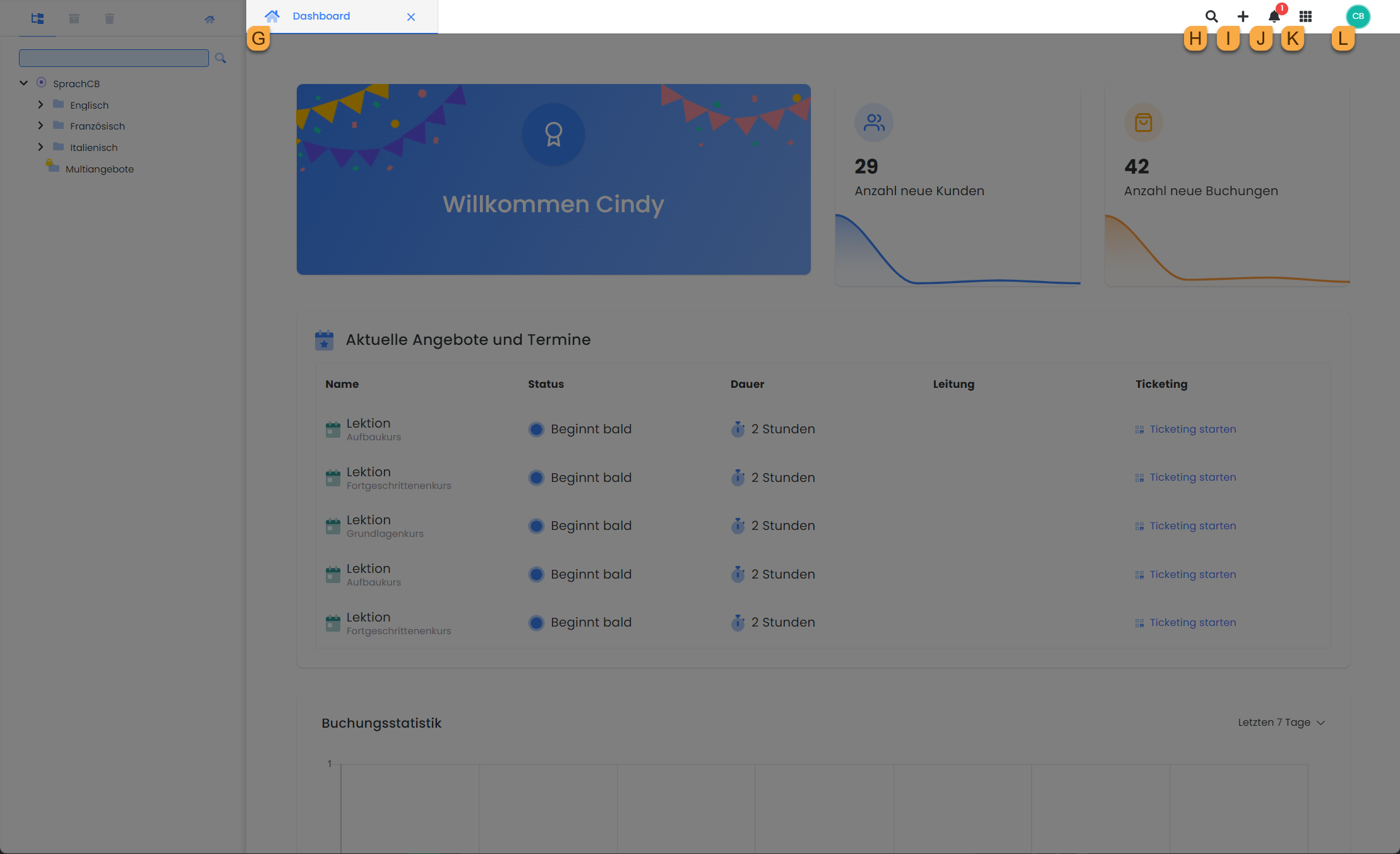The image size is (1400, 854).
Task: Open the tree structure view in the sidebar
Action: tap(37, 18)
